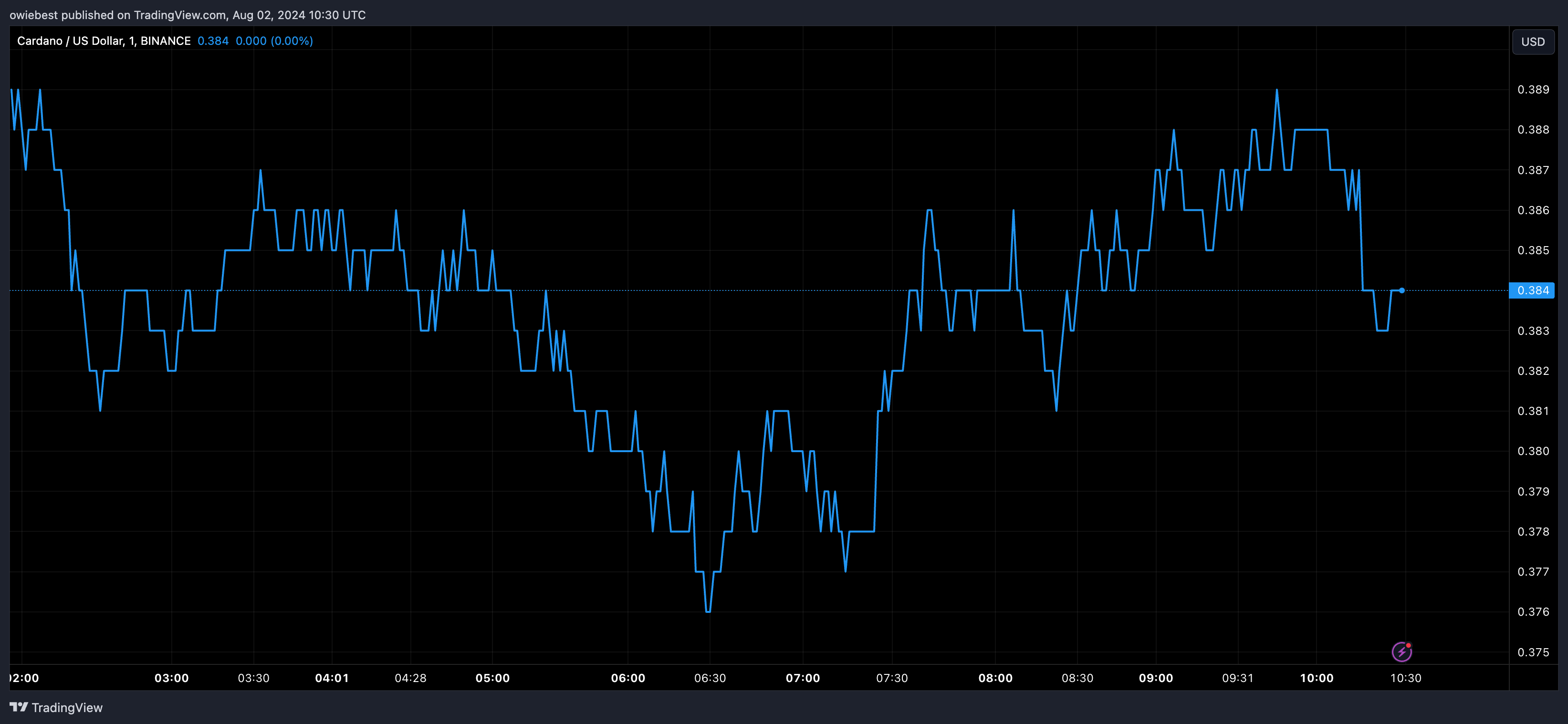Click the TradingView logo icon
Screen dimensions: 1568x724
click(19, 707)
